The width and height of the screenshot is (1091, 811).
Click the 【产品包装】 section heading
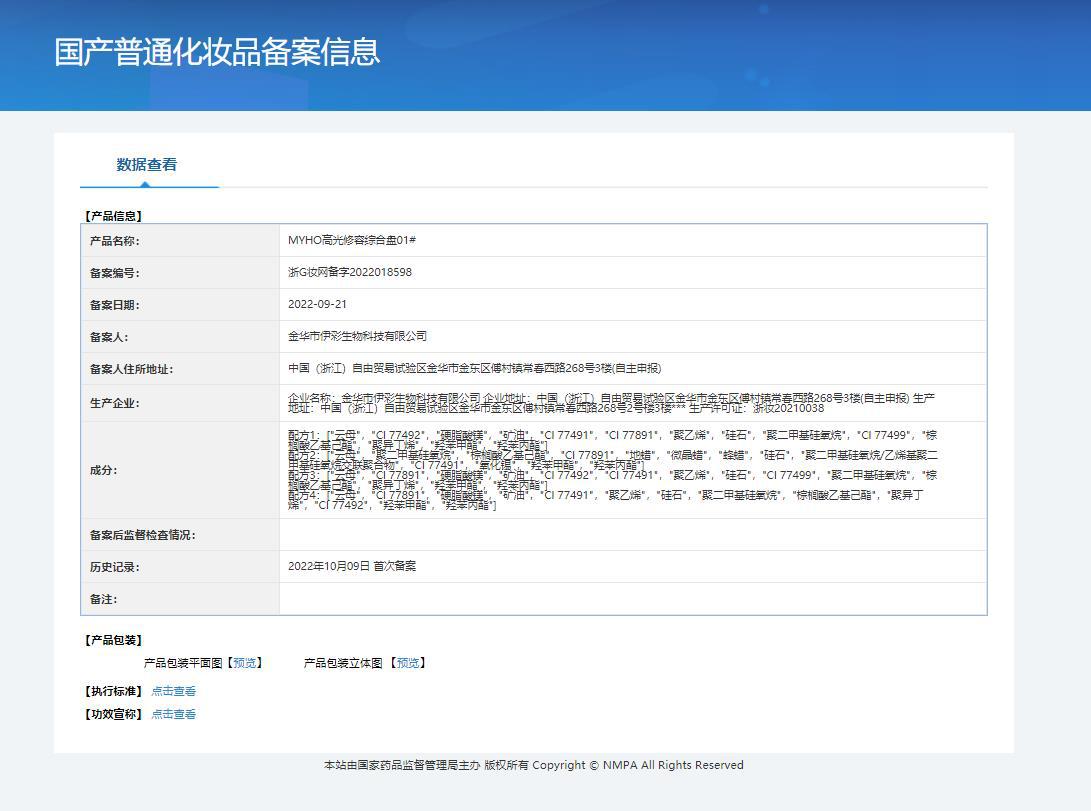point(113,640)
